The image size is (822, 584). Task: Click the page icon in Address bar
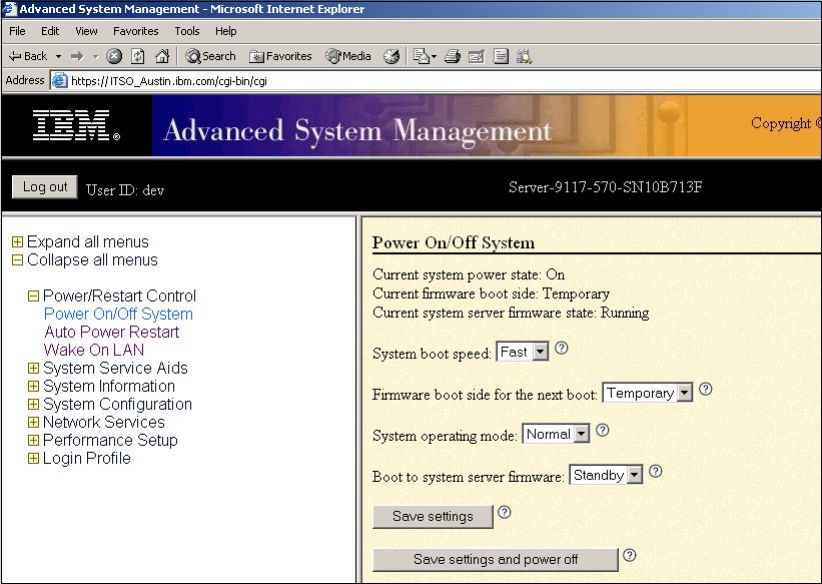pyautogui.click(x=60, y=80)
